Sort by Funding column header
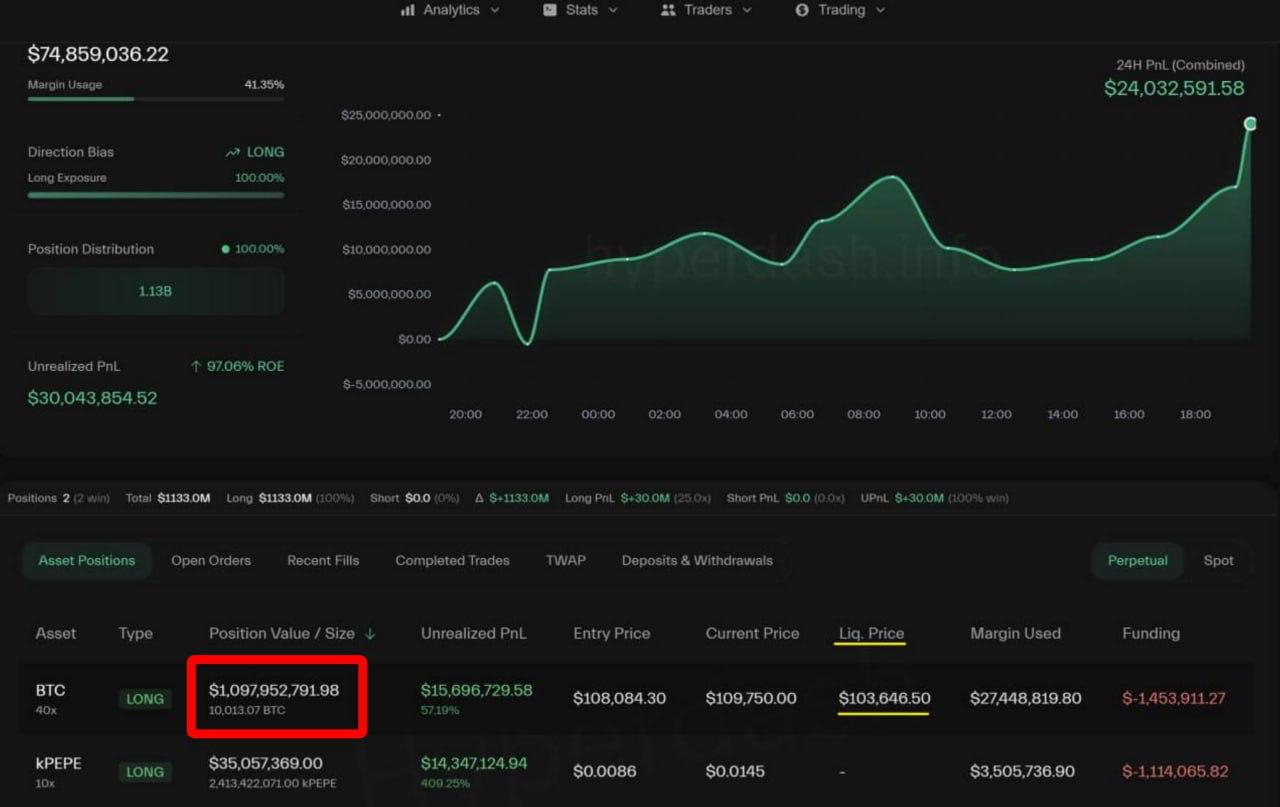 tap(1151, 634)
